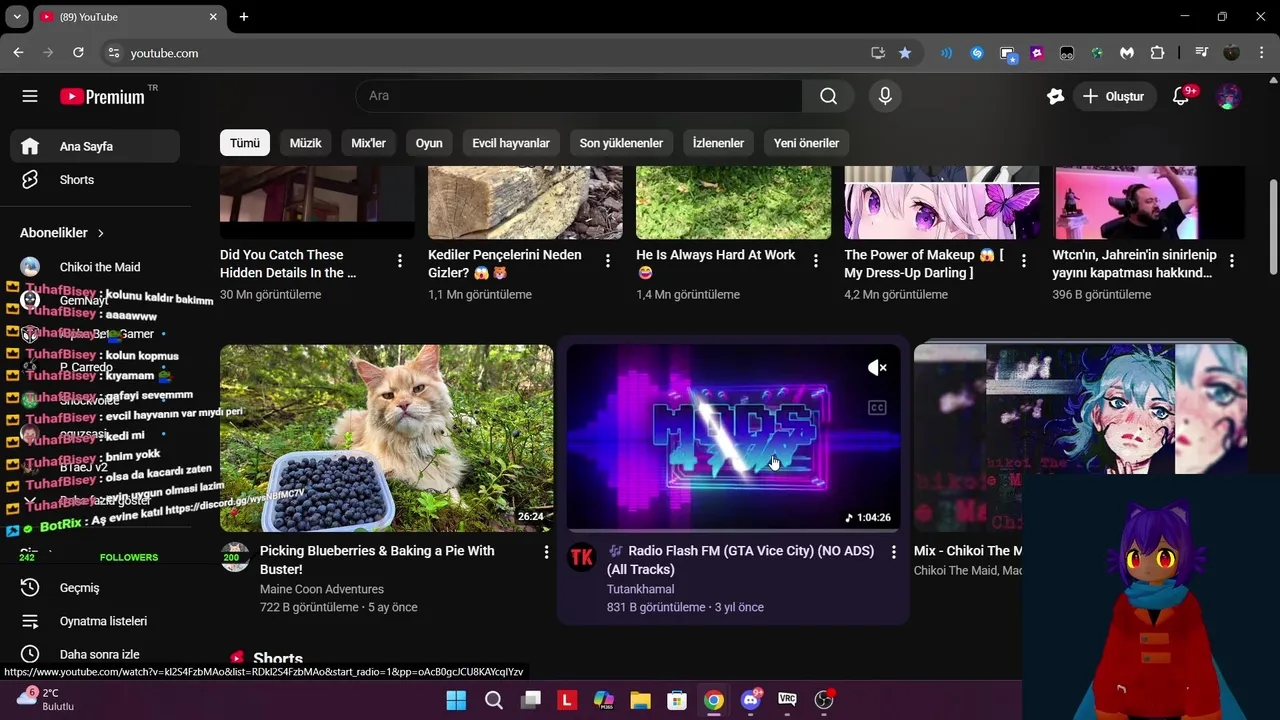Select the Son yüklenenler filter chip

[621, 143]
